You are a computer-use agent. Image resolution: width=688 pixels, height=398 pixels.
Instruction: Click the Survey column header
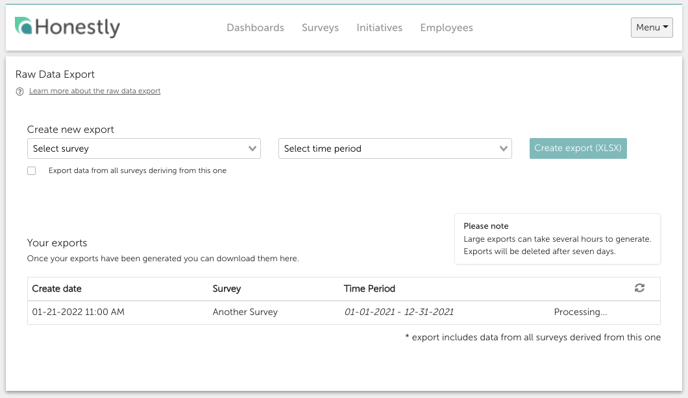click(227, 289)
